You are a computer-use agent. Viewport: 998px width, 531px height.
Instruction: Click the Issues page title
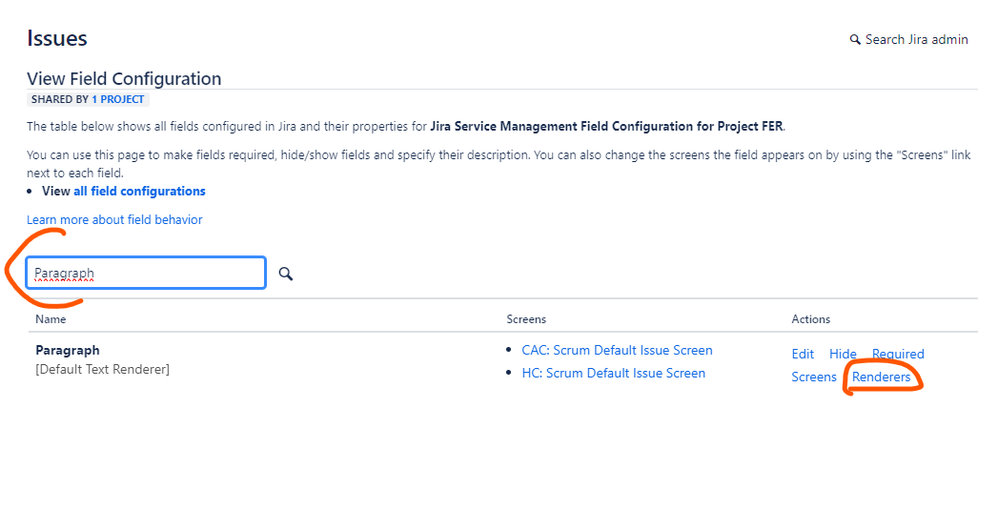click(x=57, y=38)
